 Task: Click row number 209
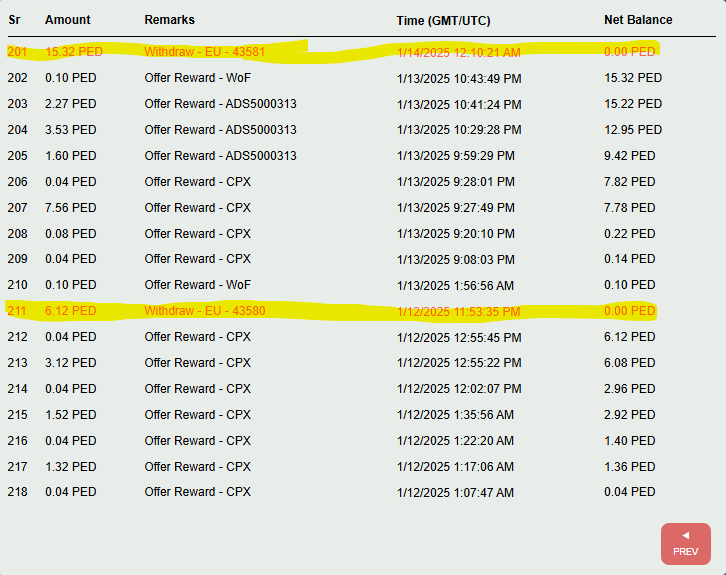tap(18, 259)
